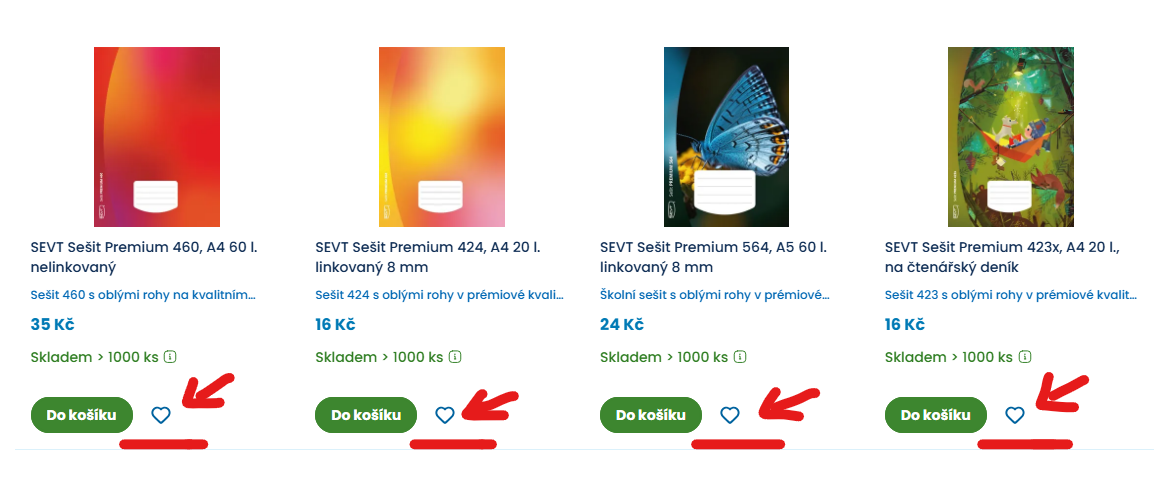Click Do košíku for Premium 423x

click(x=936, y=415)
